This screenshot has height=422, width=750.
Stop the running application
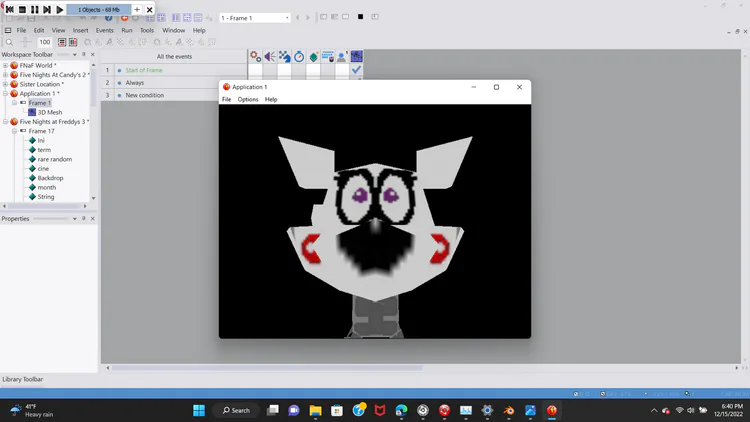22,10
